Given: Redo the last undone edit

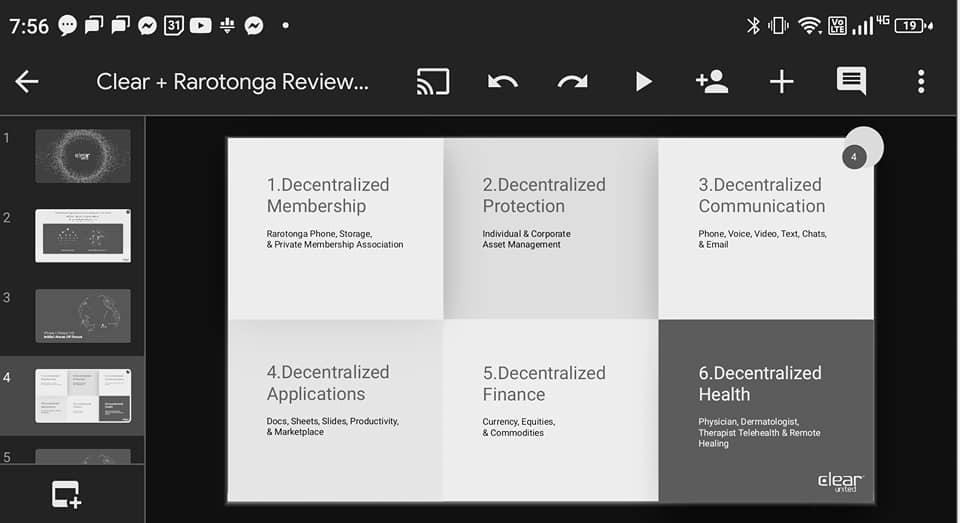Looking at the screenshot, I should coord(572,82).
